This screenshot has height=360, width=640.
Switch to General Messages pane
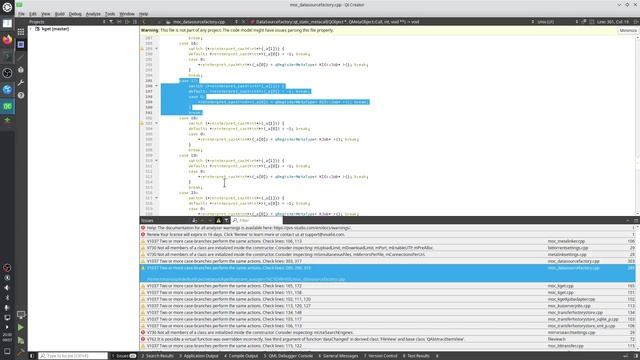click(x=338, y=356)
